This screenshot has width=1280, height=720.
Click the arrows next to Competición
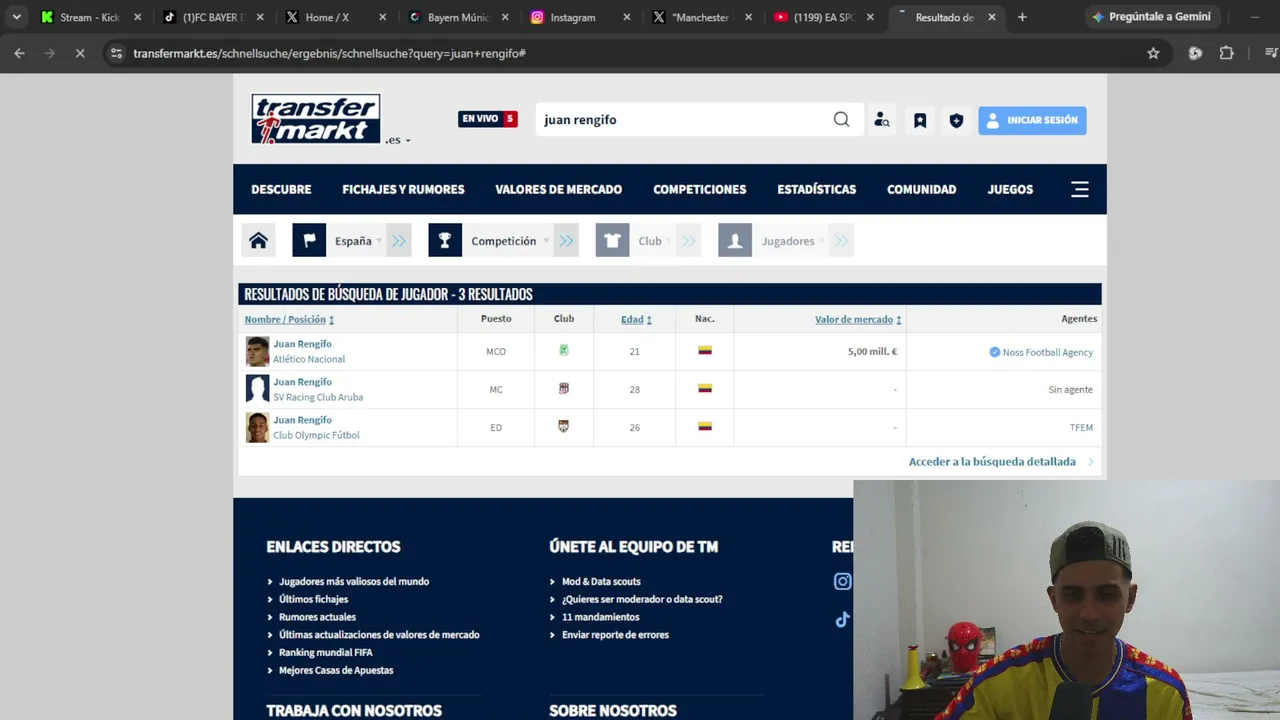pyautogui.click(x=566, y=241)
